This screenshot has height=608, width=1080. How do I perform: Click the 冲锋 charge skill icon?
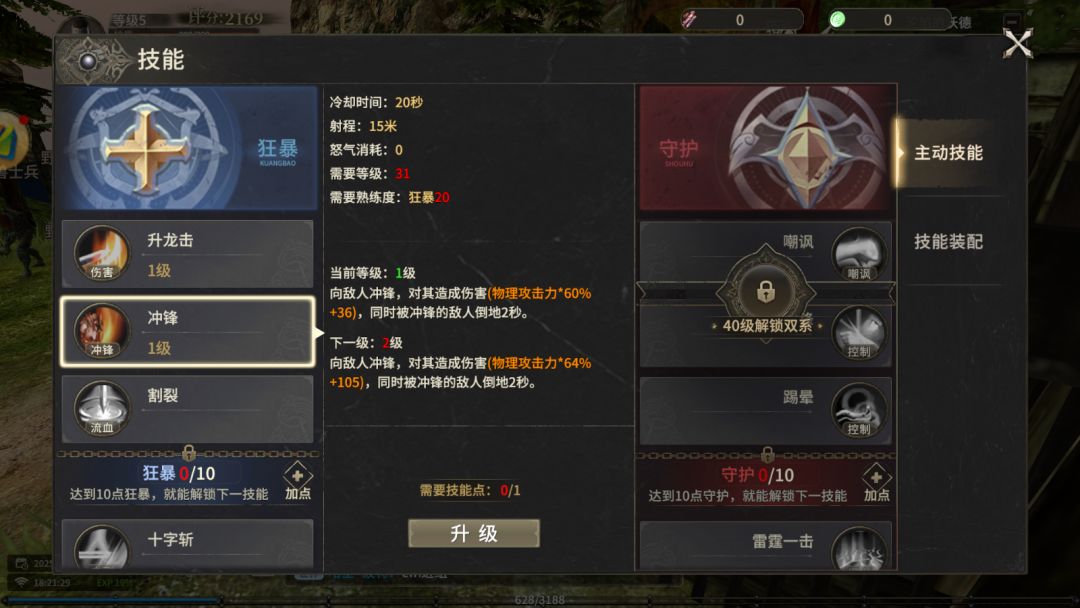click(102, 331)
